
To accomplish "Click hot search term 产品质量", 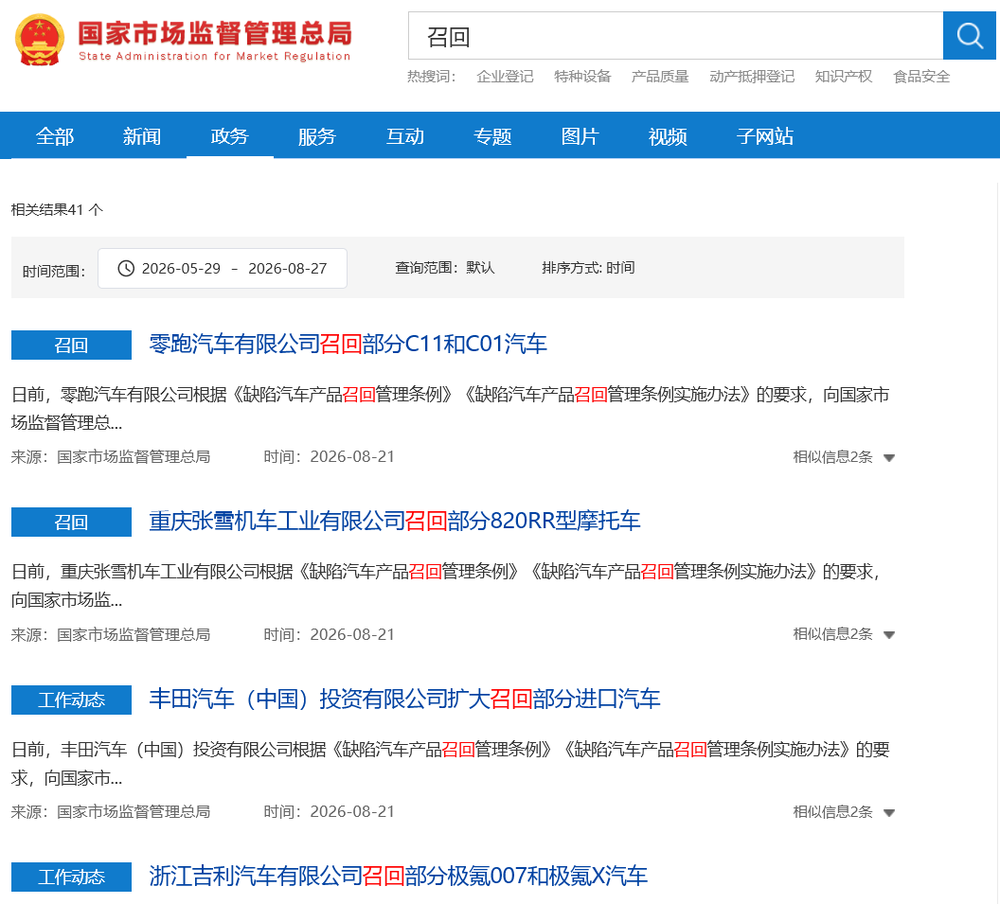I will click(x=660, y=77).
